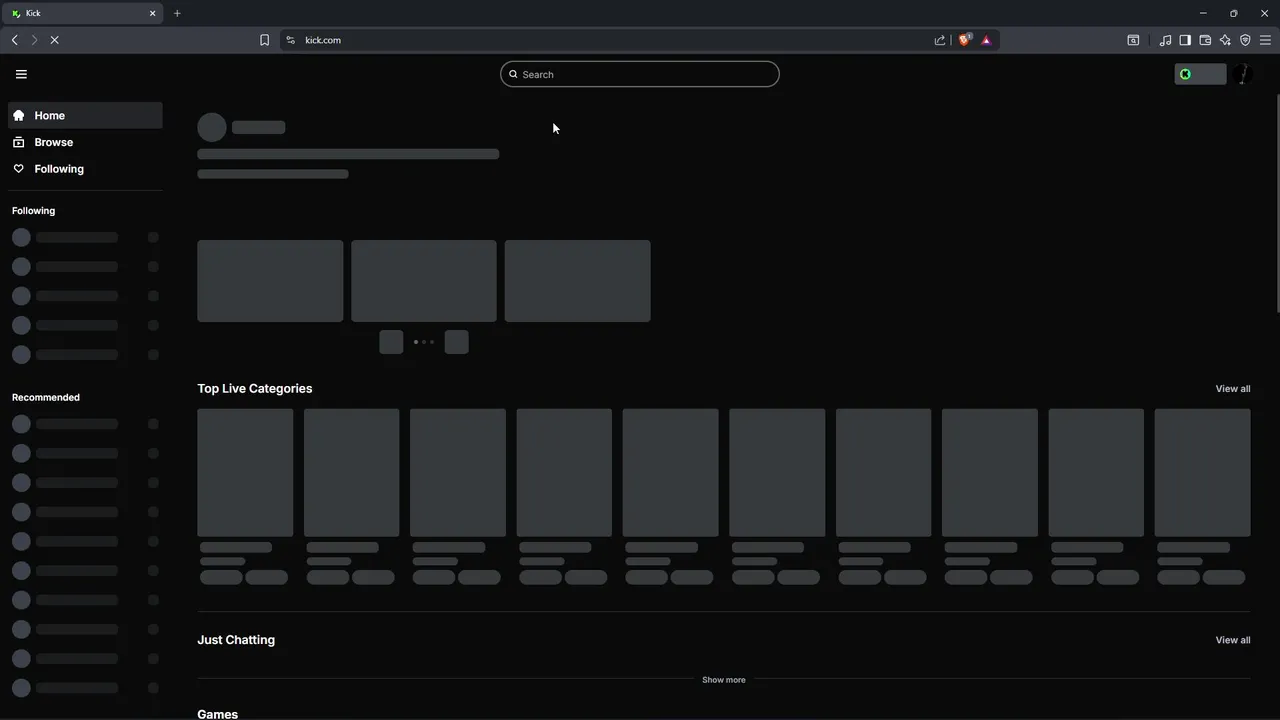This screenshot has height=720, width=1280.
Task: Go back to the previous page
Action: [x=14, y=40]
